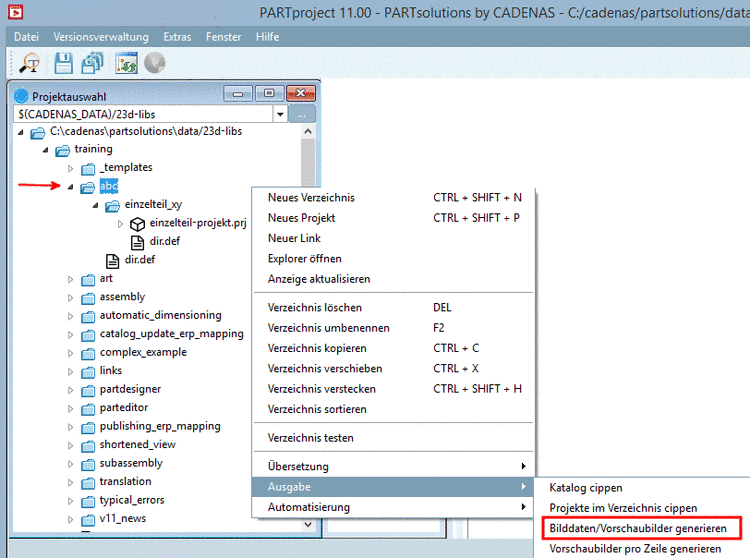The image size is (750, 558).
Task: Choose Verzeichnis kopieren
Action: pyautogui.click(x=394, y=348)
